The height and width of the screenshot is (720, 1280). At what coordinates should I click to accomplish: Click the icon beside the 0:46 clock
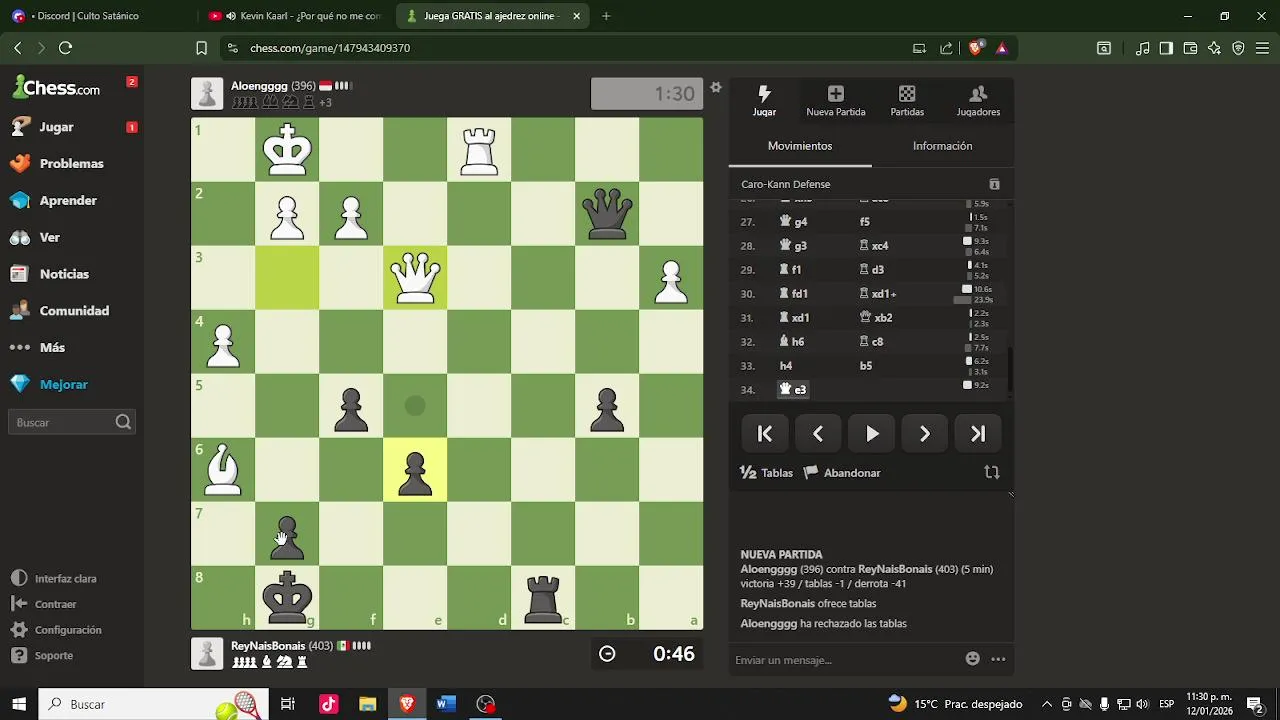coord(607,654)
